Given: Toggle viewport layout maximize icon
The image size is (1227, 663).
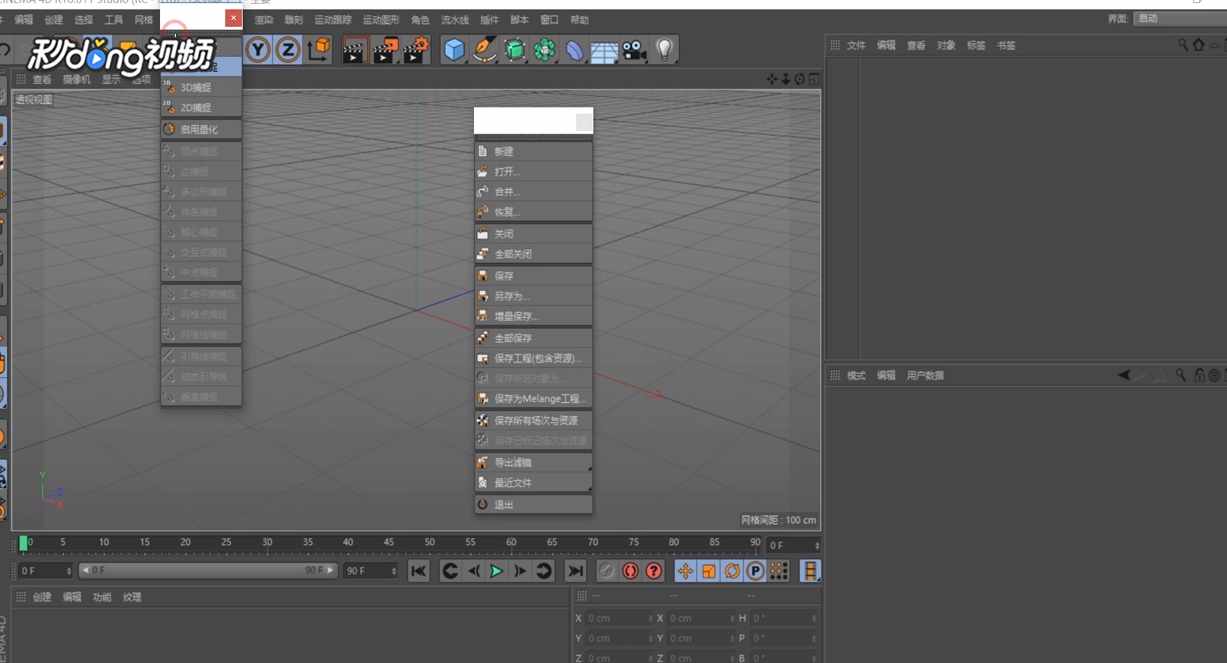Looking at the screenshot, I should 814,79.
